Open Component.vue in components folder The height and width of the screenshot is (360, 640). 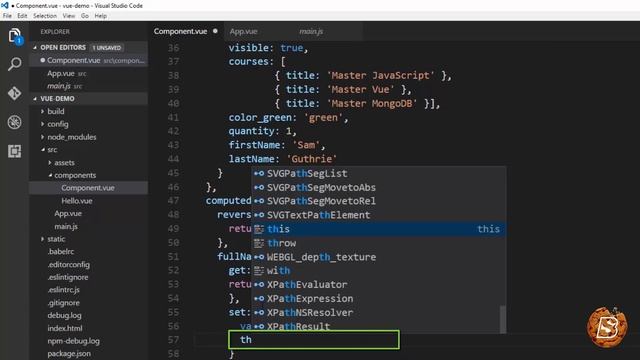click(88, 188)
